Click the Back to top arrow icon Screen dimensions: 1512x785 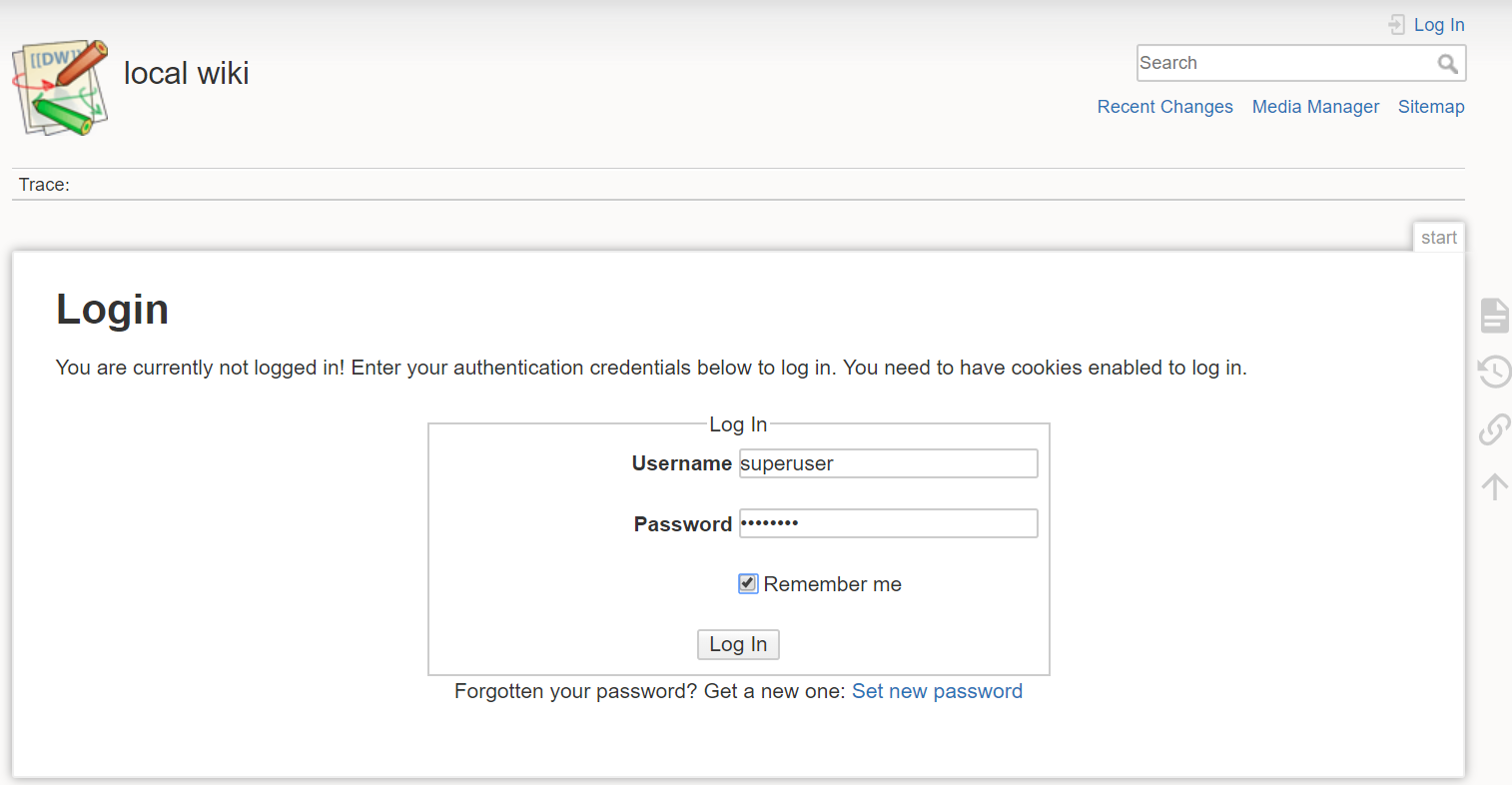tap(1494, 486)
